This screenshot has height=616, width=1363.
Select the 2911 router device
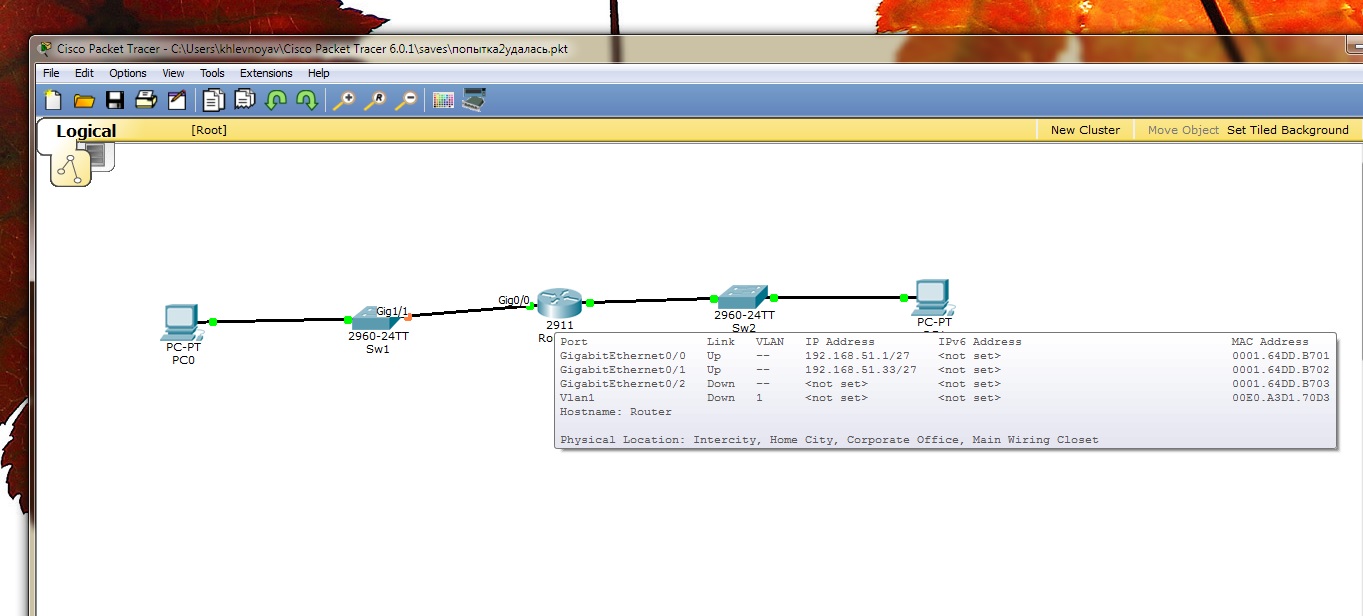click(x=558, y=302)
